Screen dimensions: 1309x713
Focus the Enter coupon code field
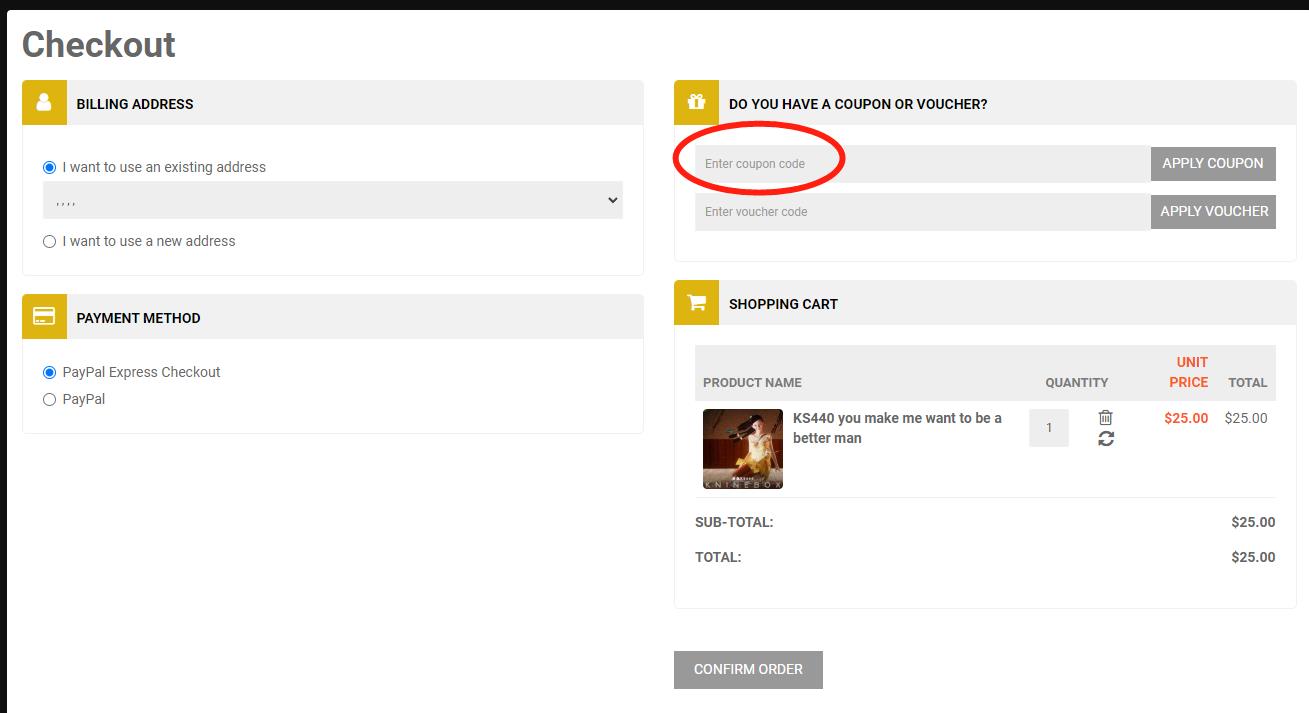[922, 164]
